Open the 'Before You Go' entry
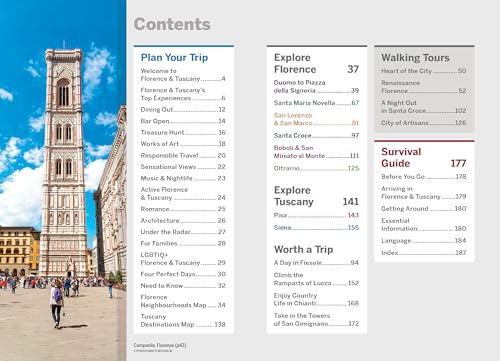The image size is (500, 361). point(424,176)
